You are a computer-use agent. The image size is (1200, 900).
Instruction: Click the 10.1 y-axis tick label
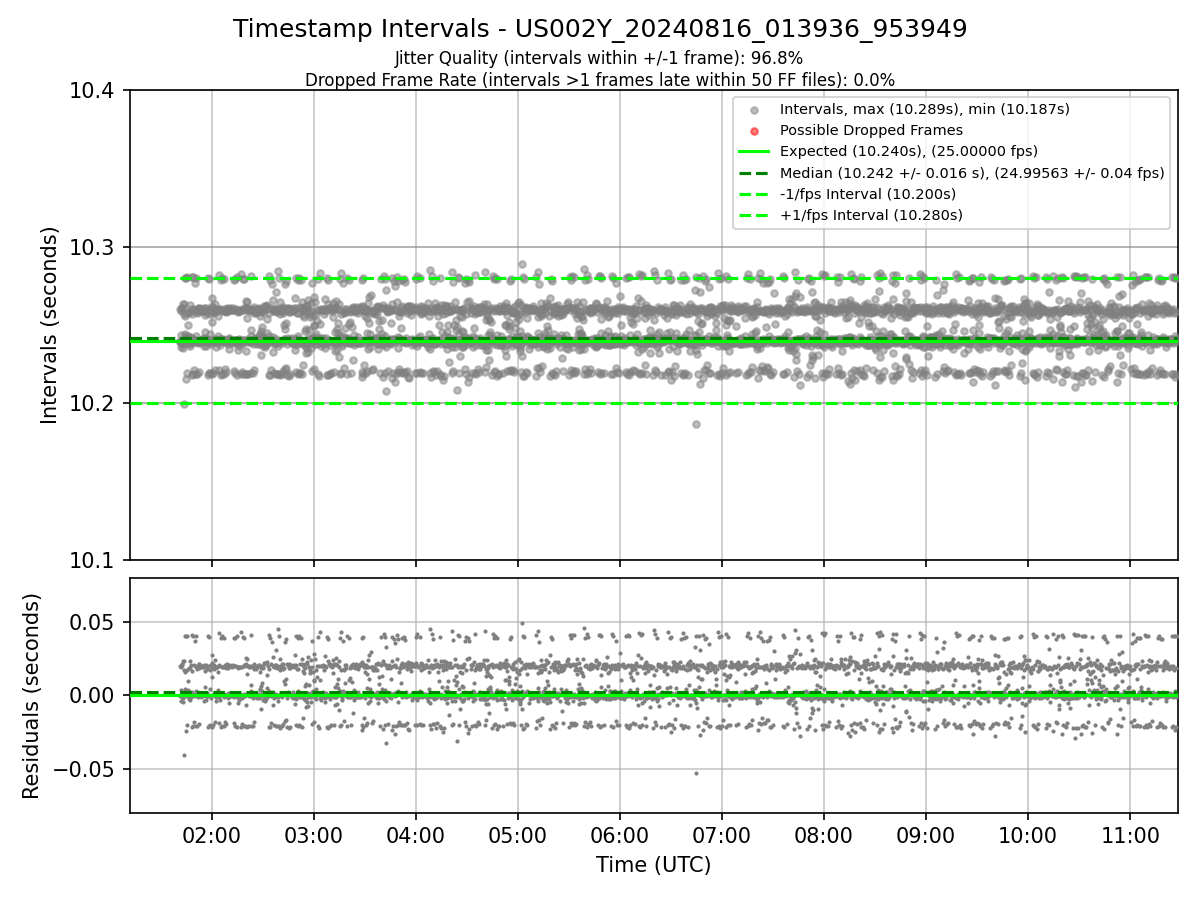(94, 560)
